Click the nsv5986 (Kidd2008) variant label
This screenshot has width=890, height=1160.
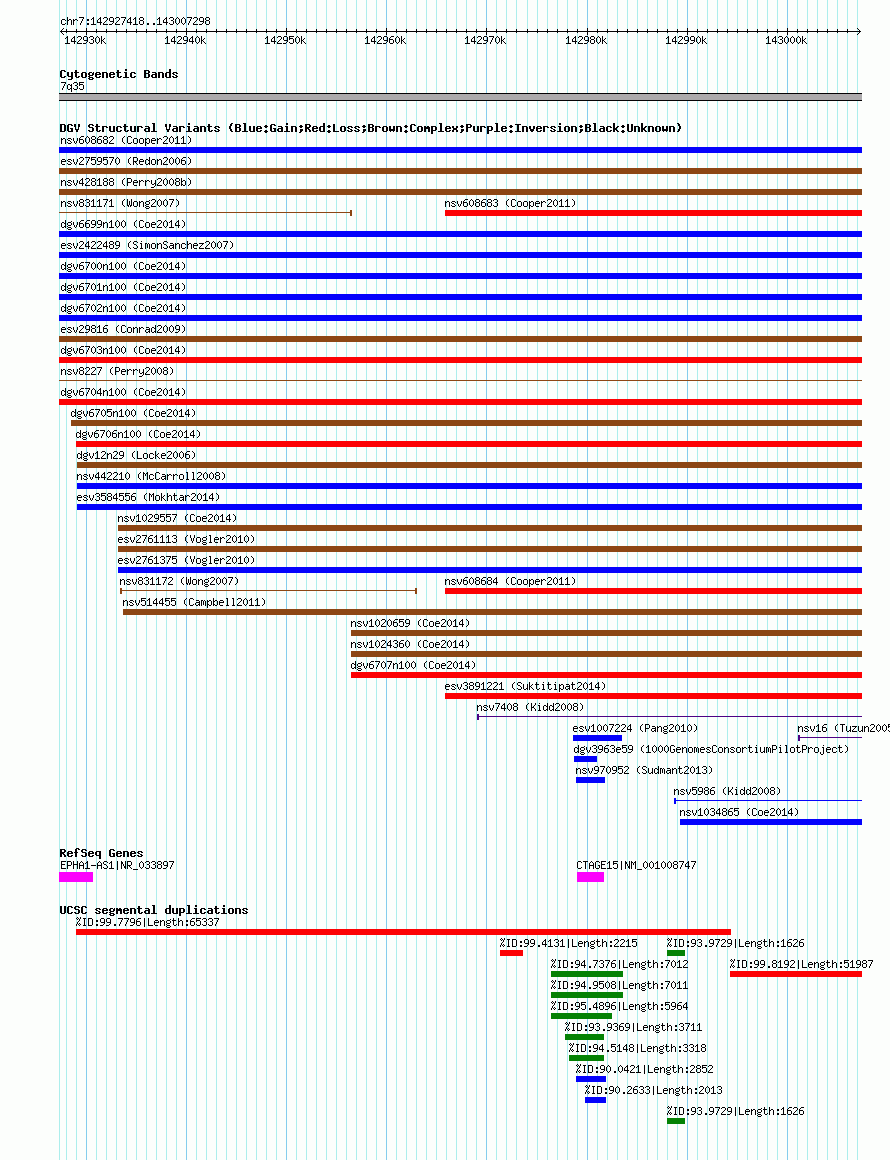(x=727, y=791)
